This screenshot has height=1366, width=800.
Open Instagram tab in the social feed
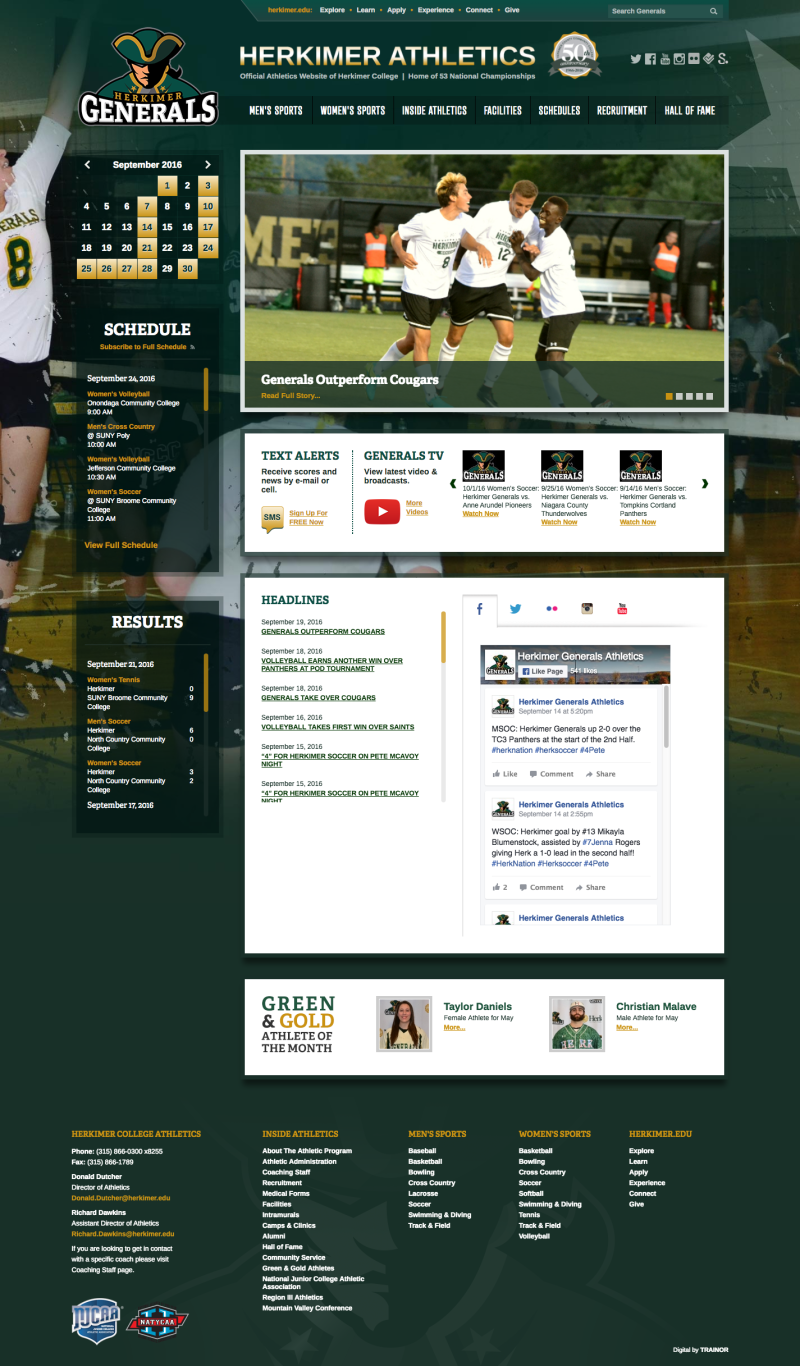588,608
